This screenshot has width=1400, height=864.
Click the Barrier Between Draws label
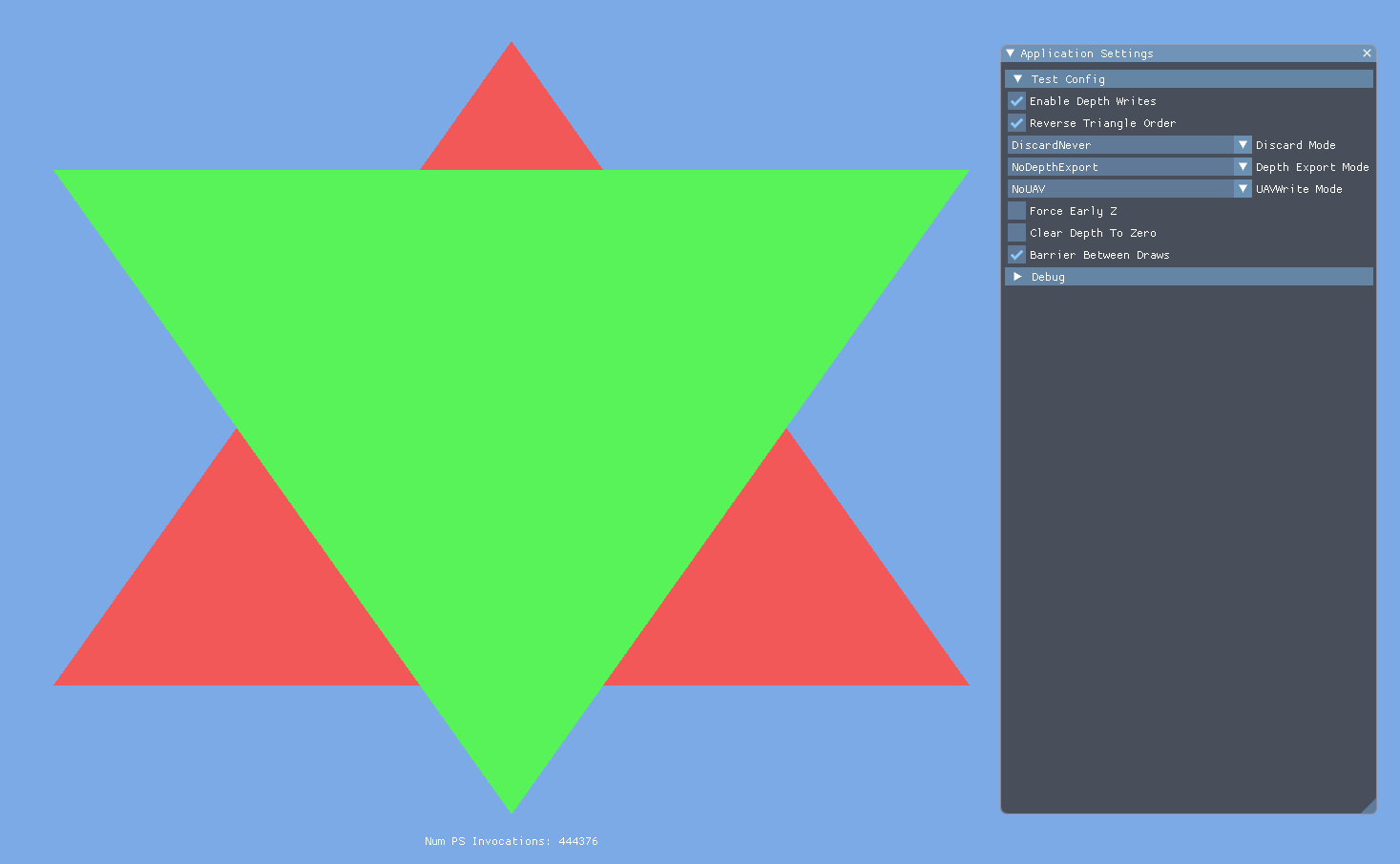pos(1099,255)
